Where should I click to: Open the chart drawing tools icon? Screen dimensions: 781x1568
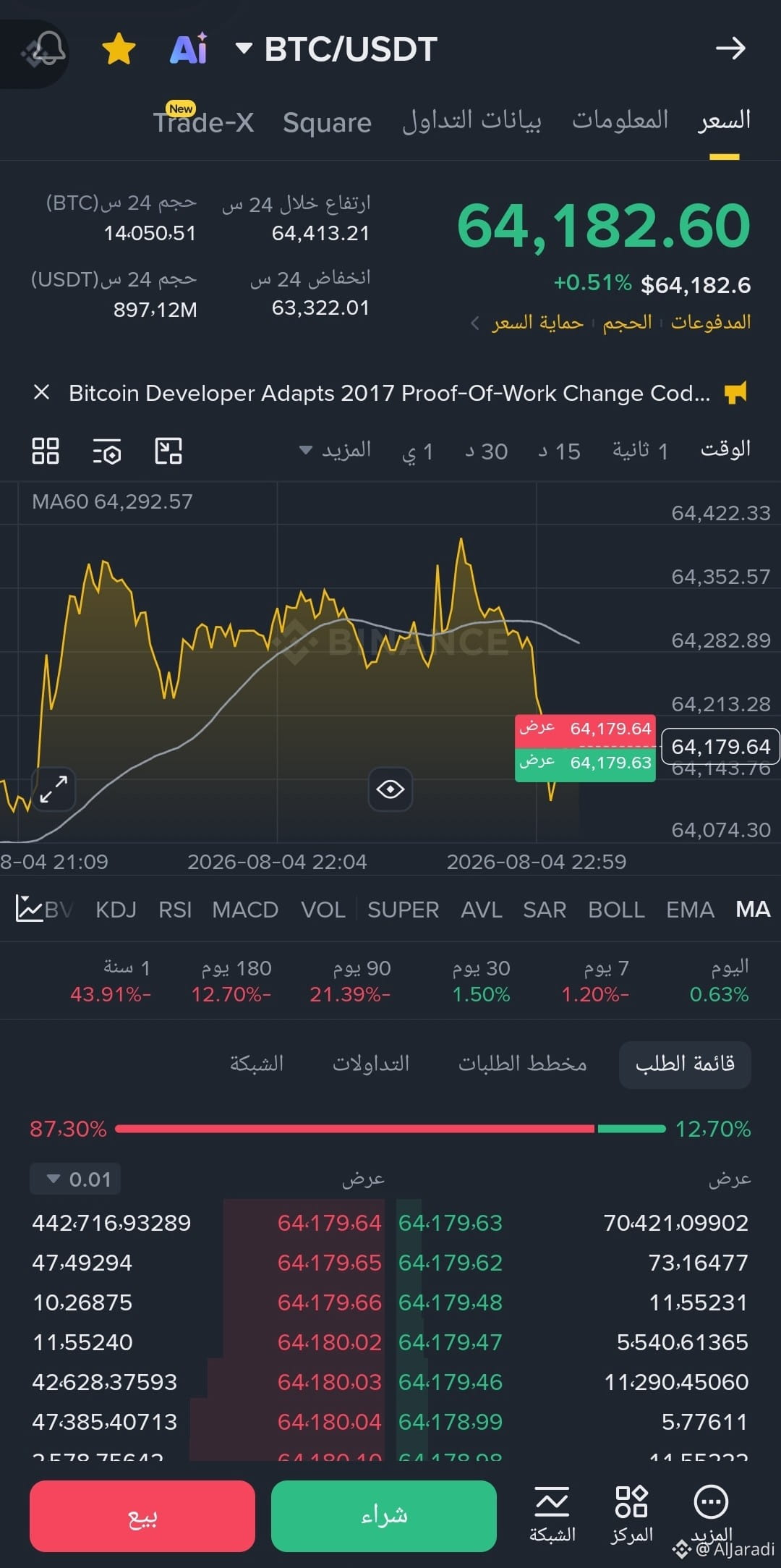pos(168,451)
